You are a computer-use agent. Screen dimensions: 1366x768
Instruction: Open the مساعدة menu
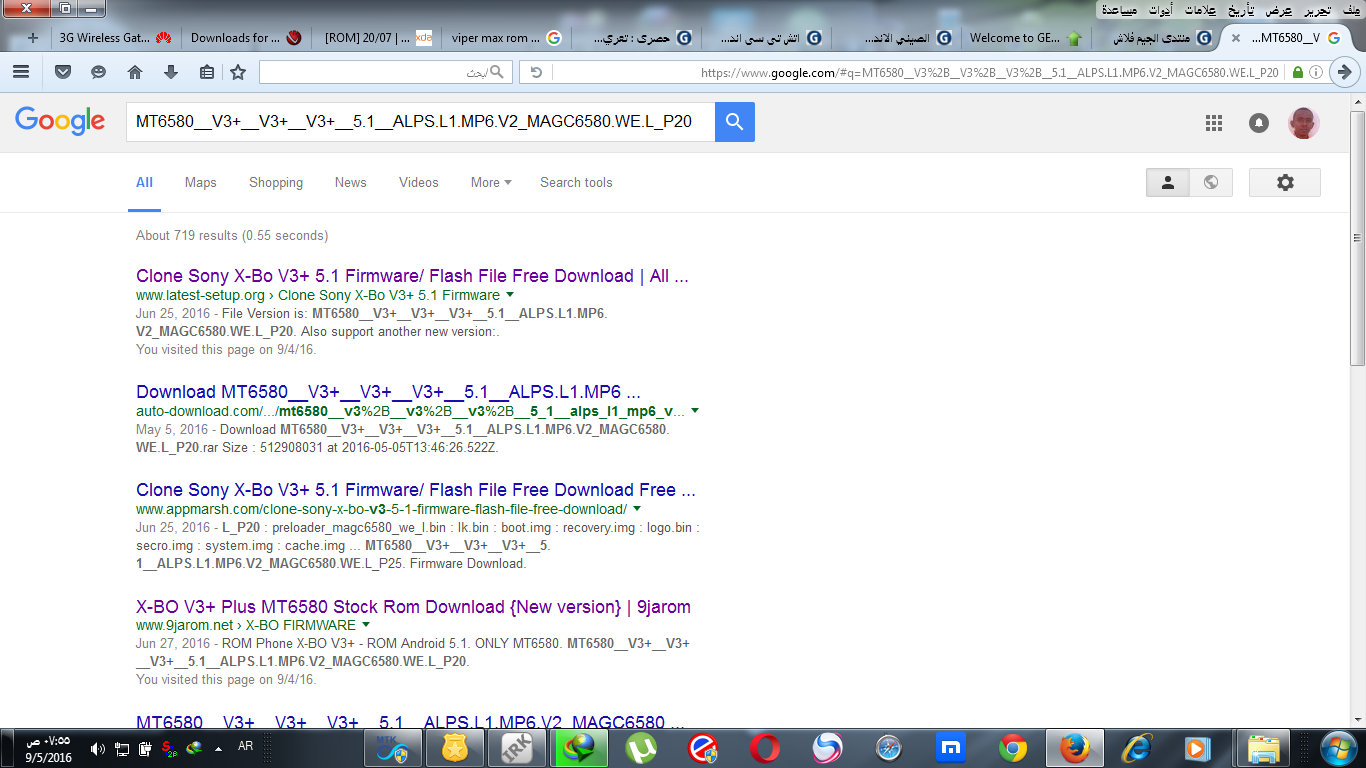[x=1121, y=10]
